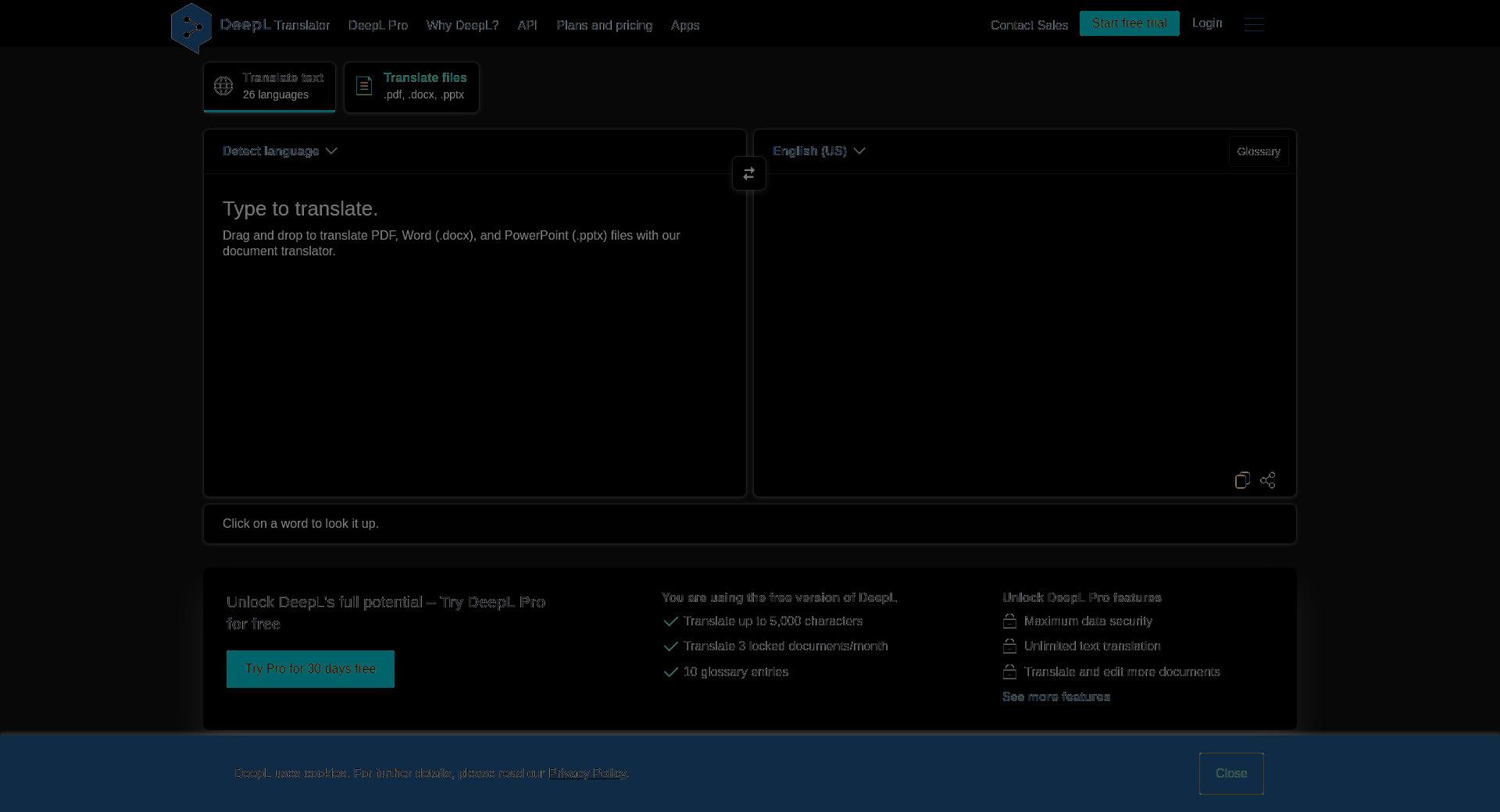This screenshot has height=812, width=1500.
Task: Open the Detect language dropdown
Action: [x=280, y=151]
